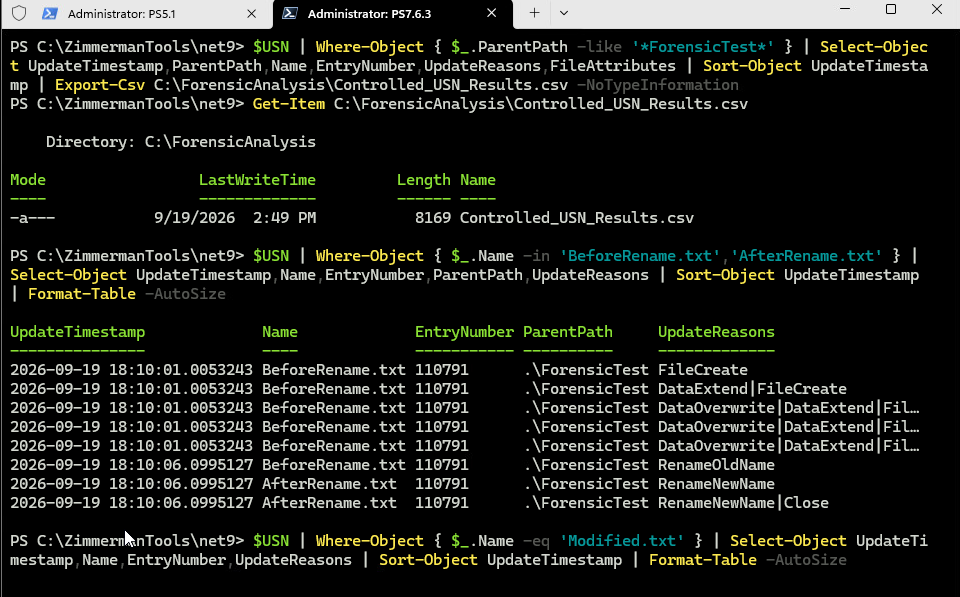Click the Length header in file listing
Image resolution: width=960 pixels, height=597 pixels.
424,180
